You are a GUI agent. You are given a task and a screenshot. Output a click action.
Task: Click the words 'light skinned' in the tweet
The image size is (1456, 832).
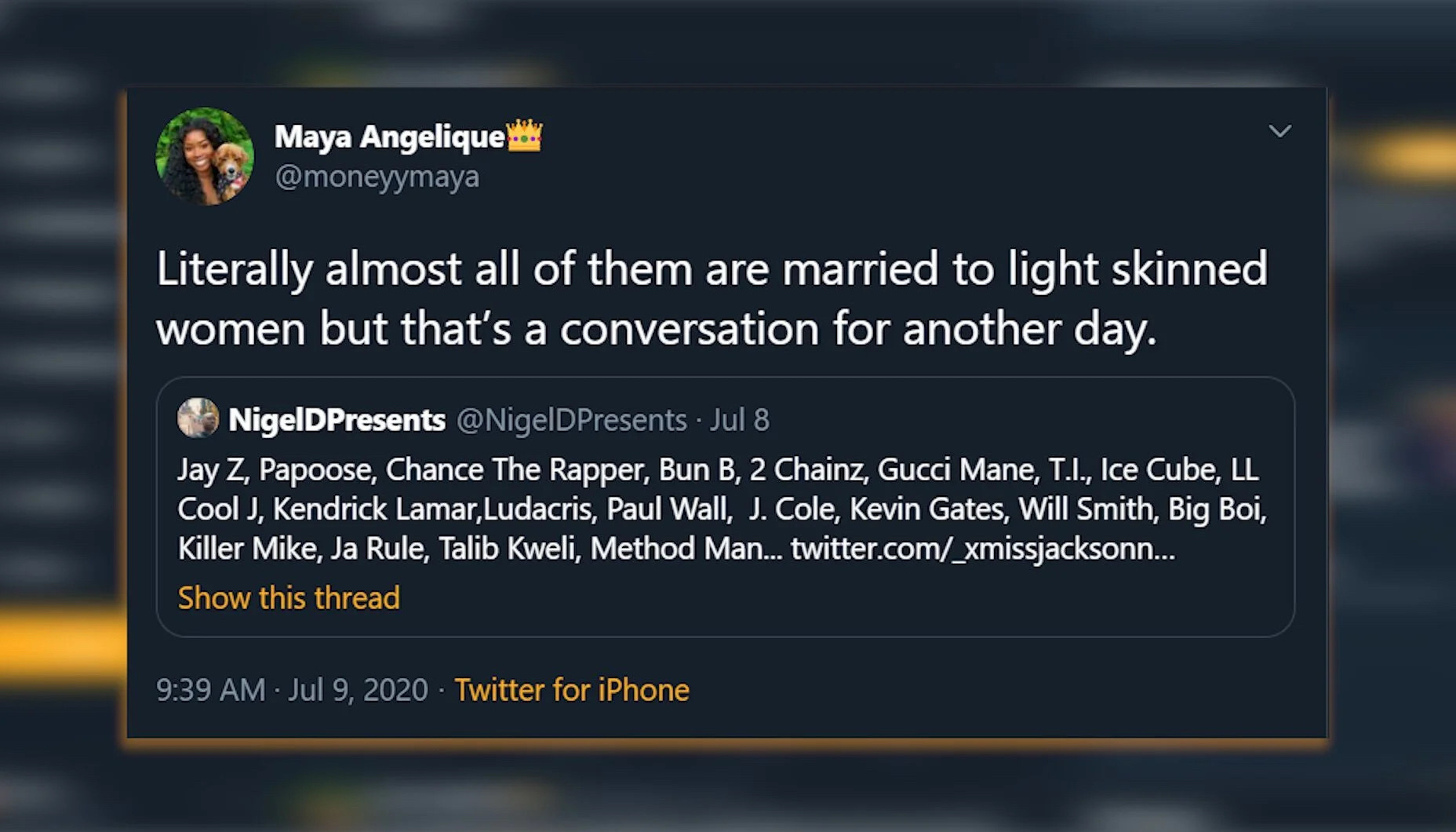point(1137,269)
